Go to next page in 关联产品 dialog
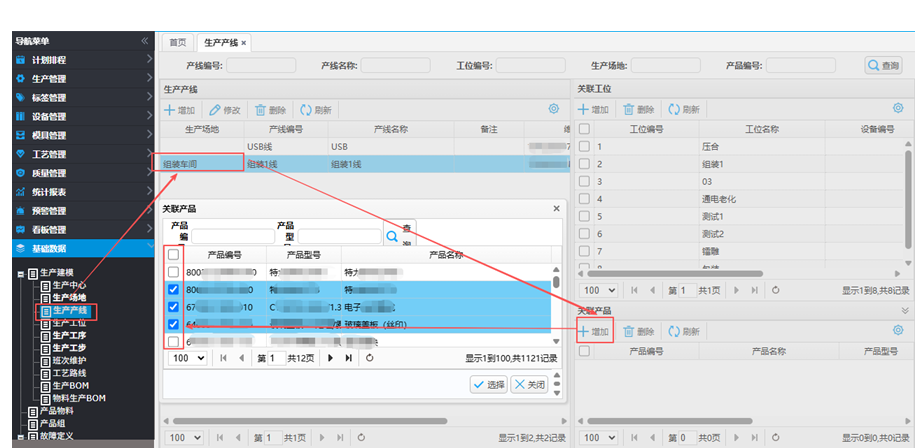 click(x=331, y=358)
